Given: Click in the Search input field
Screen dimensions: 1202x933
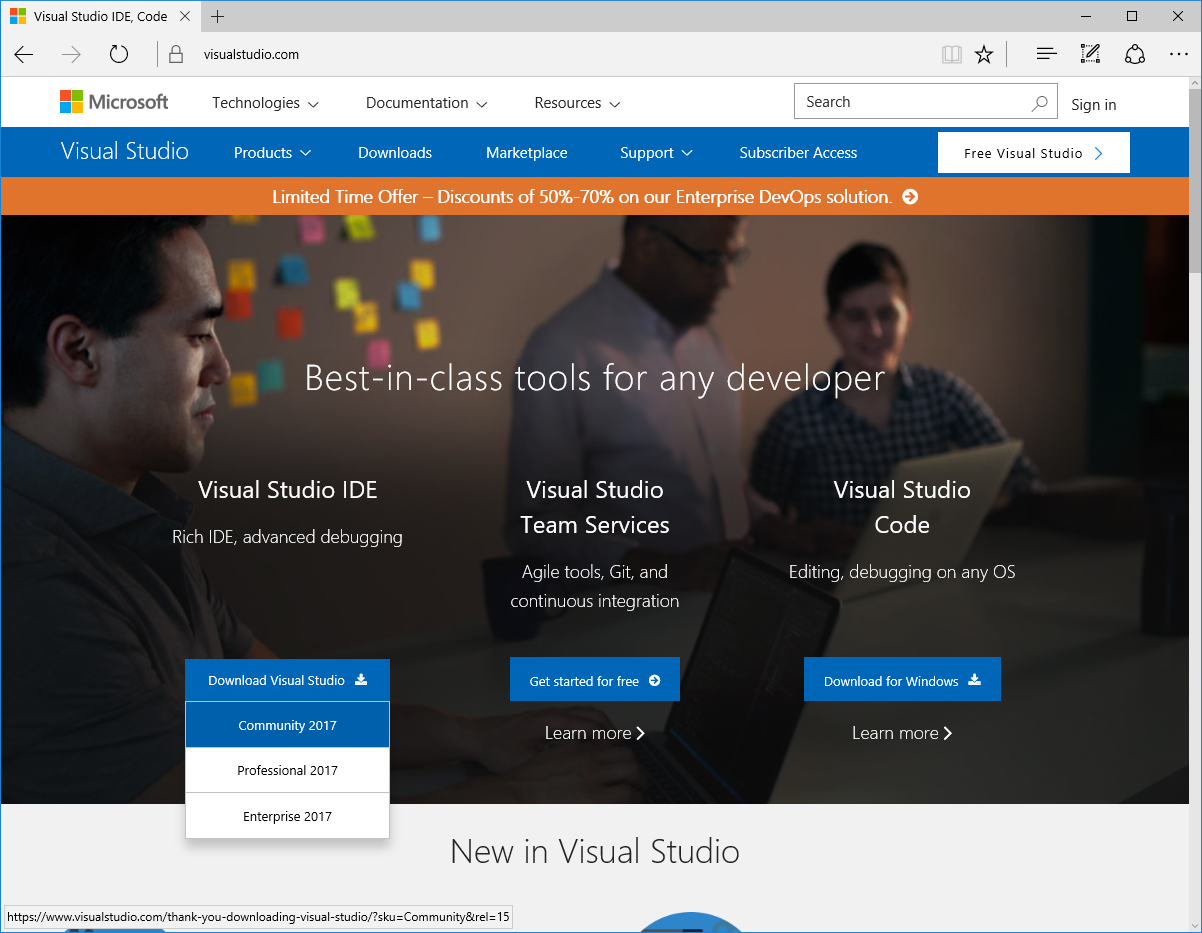Looking at the screenshot, I should (910, 102).
